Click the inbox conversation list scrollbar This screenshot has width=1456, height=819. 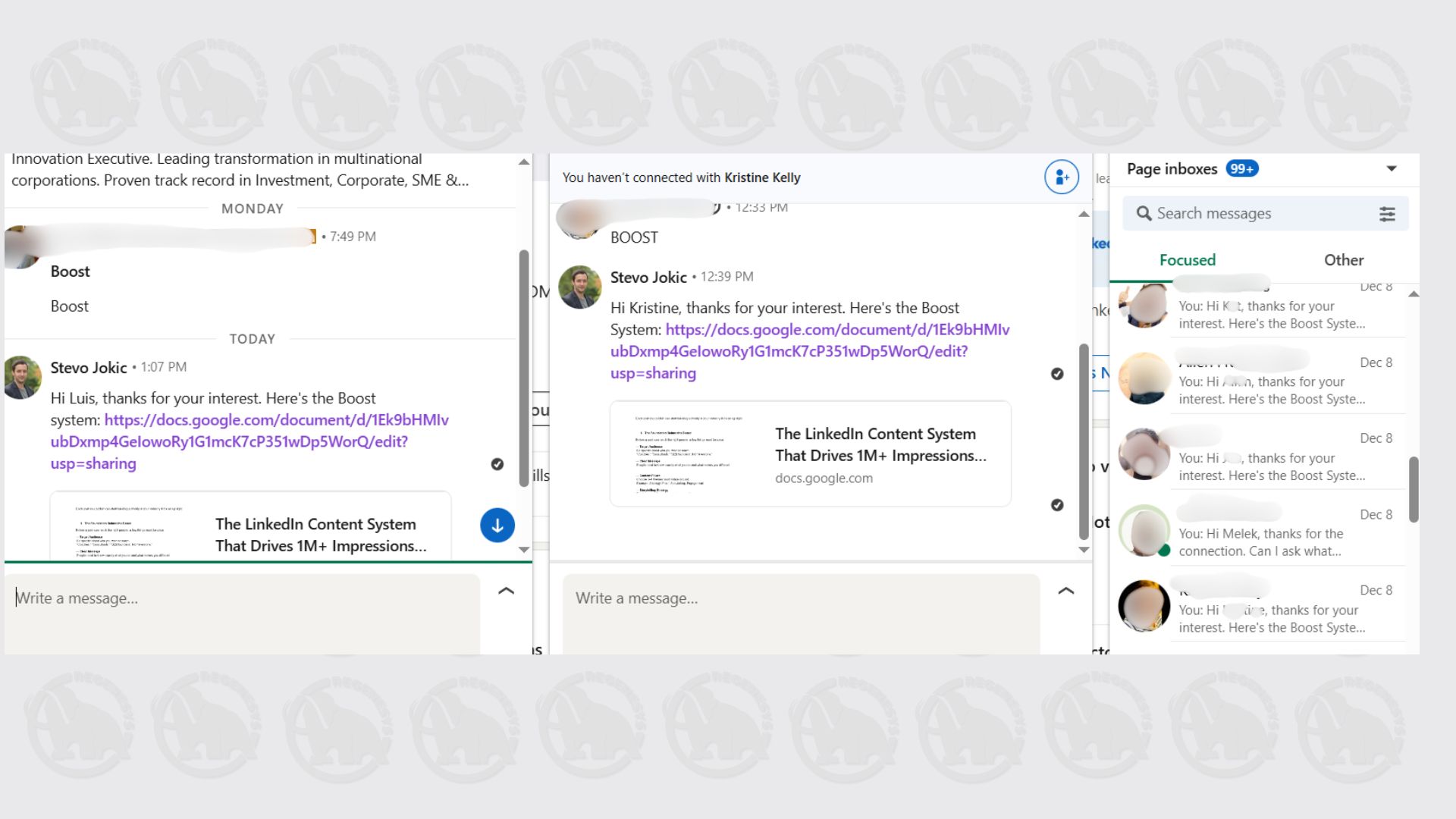1414,489
